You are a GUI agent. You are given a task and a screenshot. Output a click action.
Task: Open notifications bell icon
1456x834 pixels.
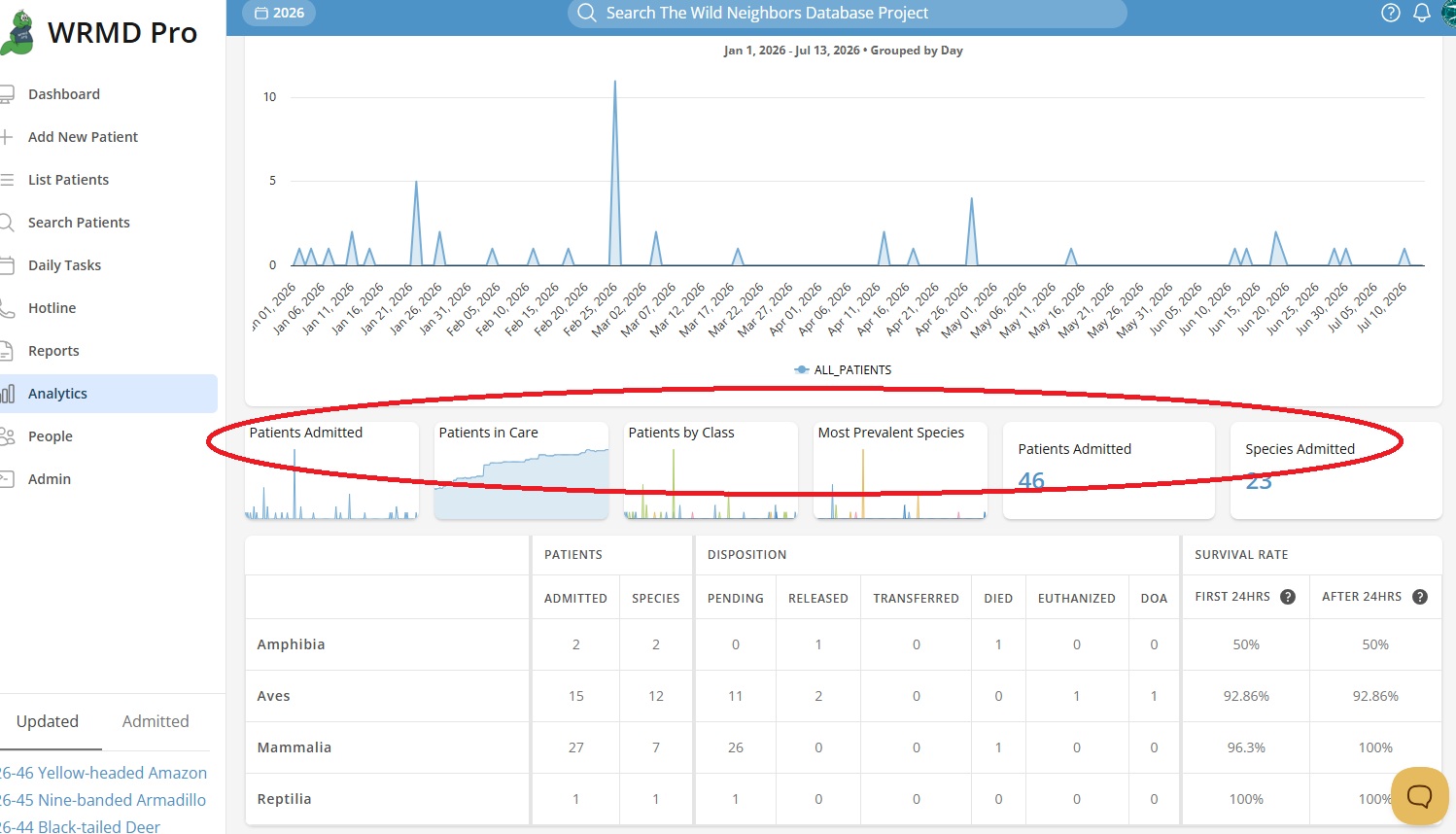click(x=1421, y=13)
